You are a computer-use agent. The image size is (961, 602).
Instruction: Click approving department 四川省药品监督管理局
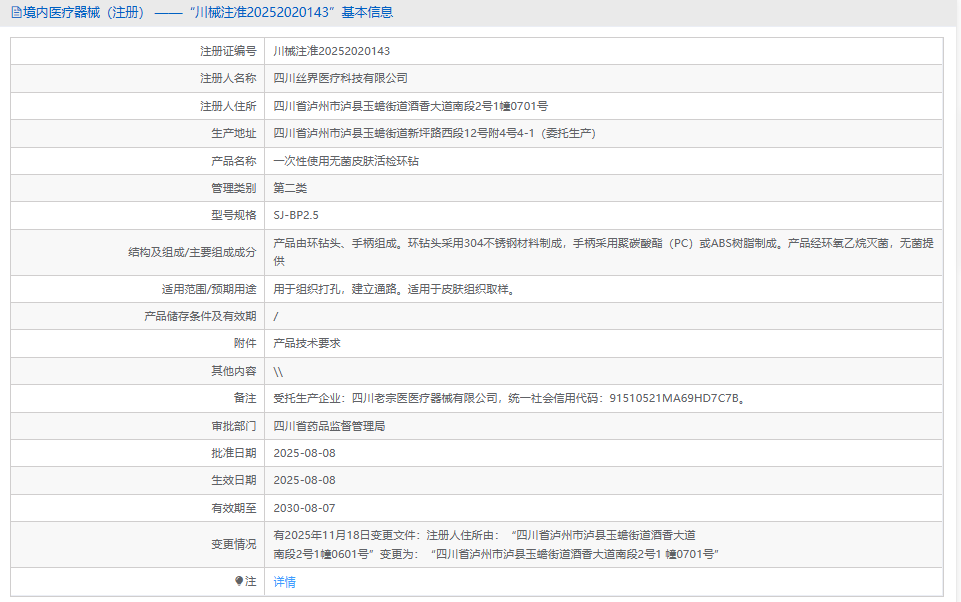tap(329, 425)
